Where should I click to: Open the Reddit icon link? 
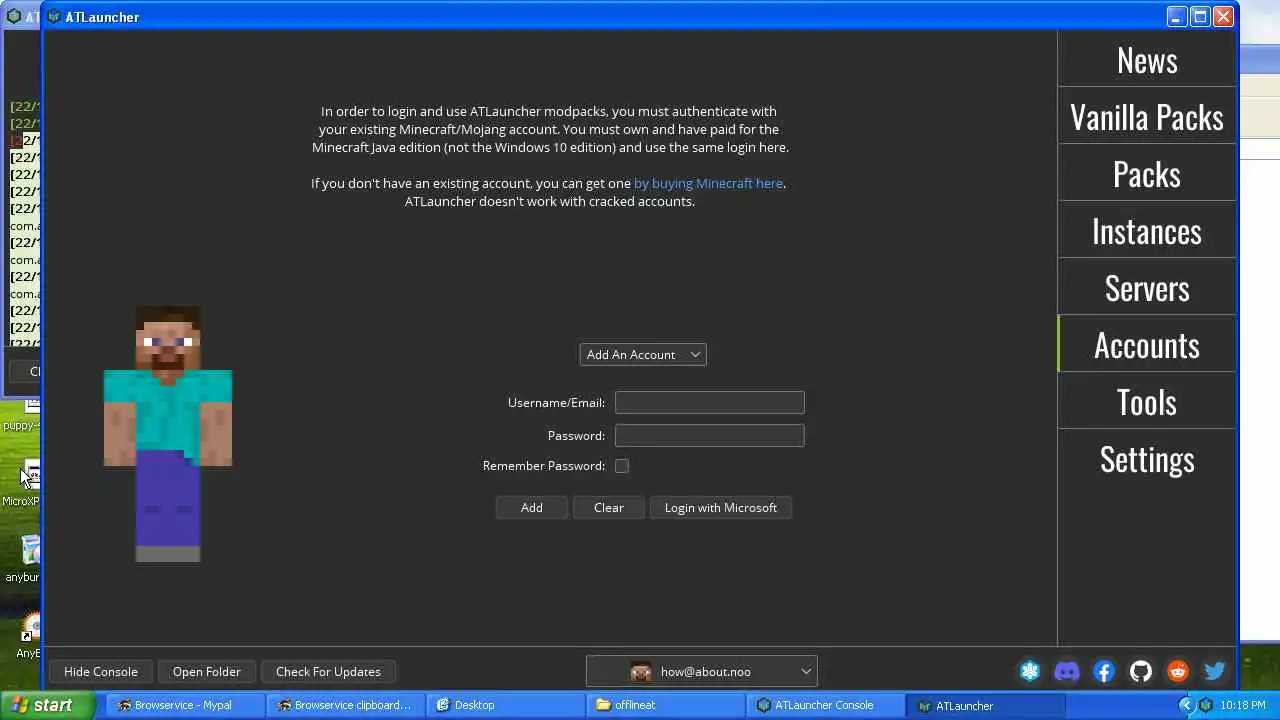pos(1178,672)
